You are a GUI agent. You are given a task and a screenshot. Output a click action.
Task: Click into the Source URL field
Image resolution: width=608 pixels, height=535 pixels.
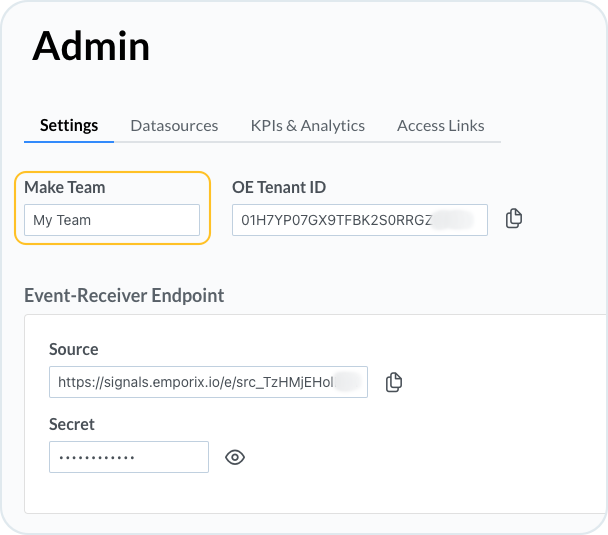coord(190,382)
